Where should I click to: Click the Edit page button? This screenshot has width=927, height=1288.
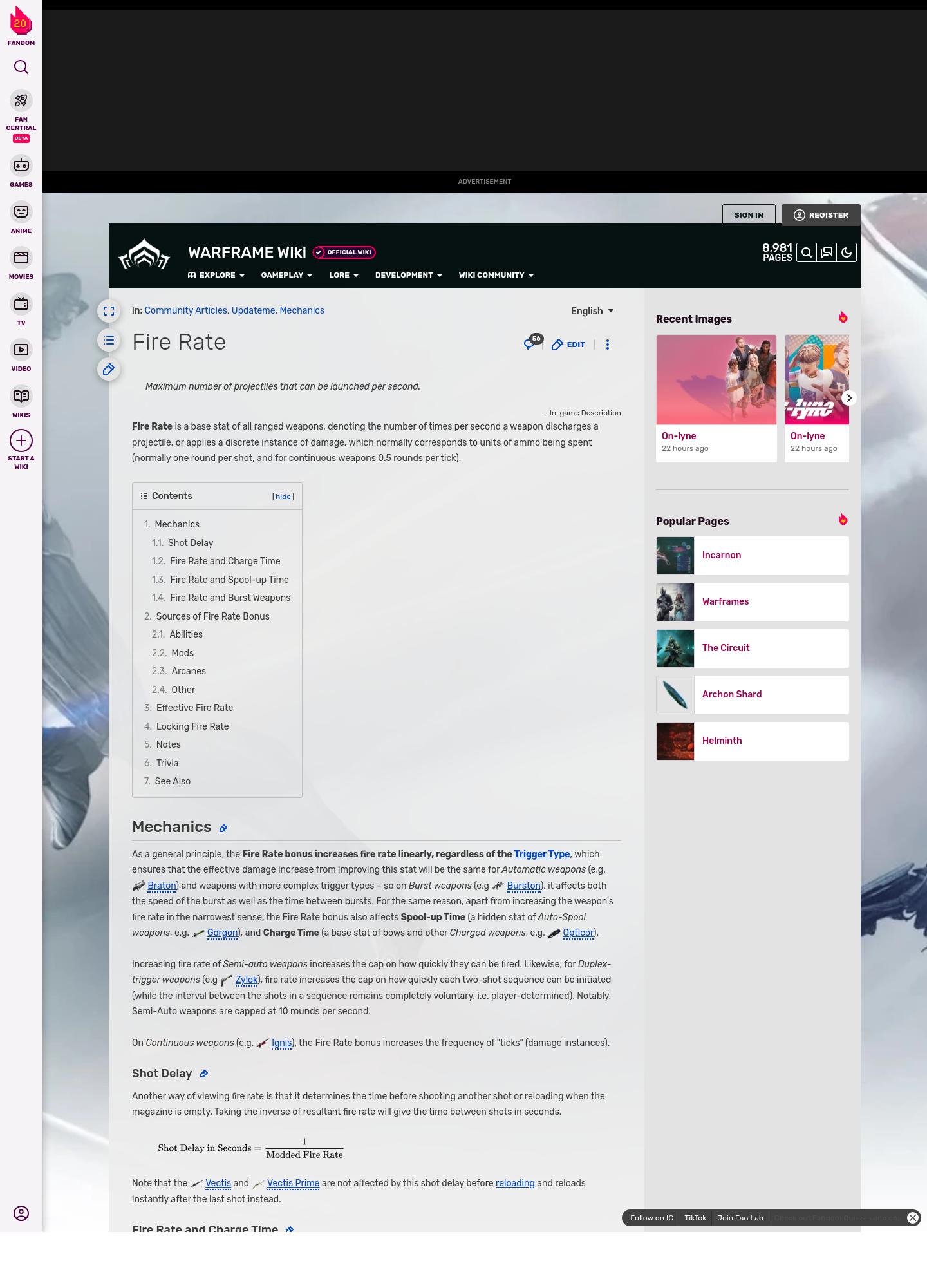point(568,345)
